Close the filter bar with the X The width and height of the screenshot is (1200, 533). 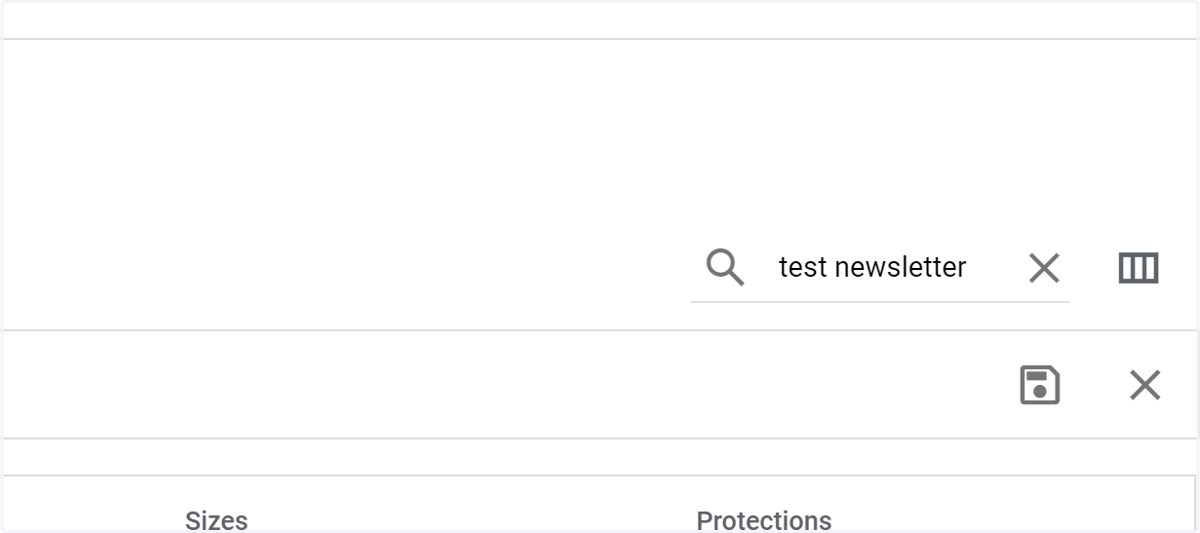1145,385
